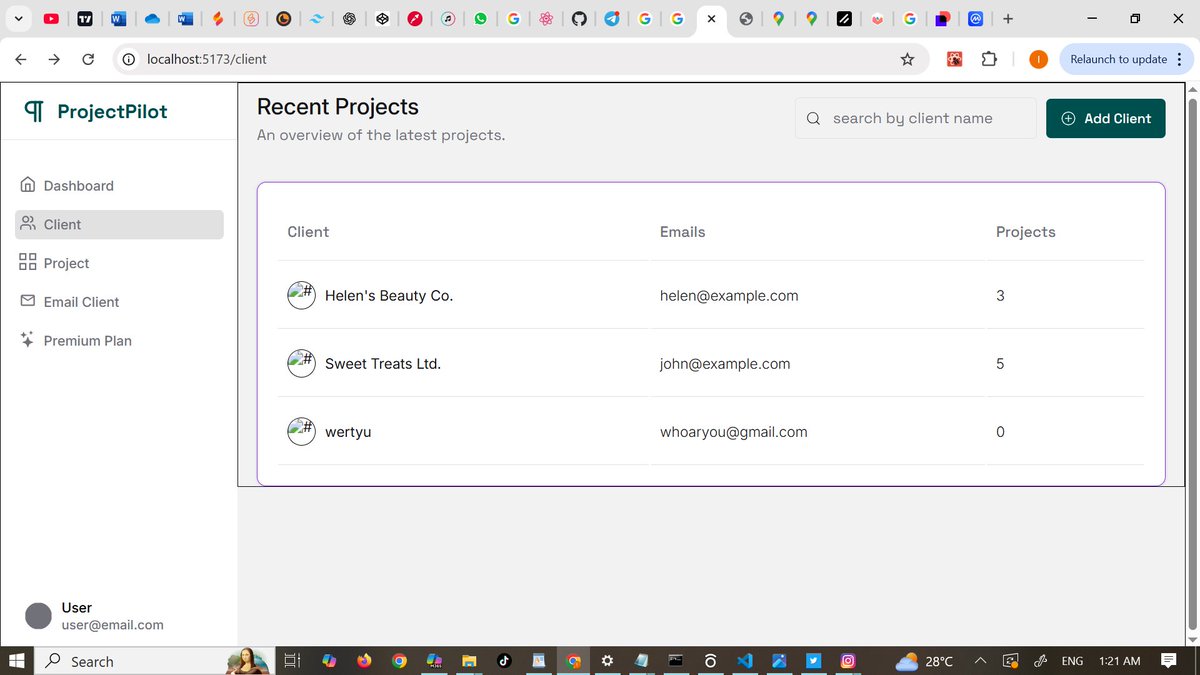This screenshot has width=1200, height=675.
Task: Go back with the browser back arrow
Action: [x=20, y=59]
